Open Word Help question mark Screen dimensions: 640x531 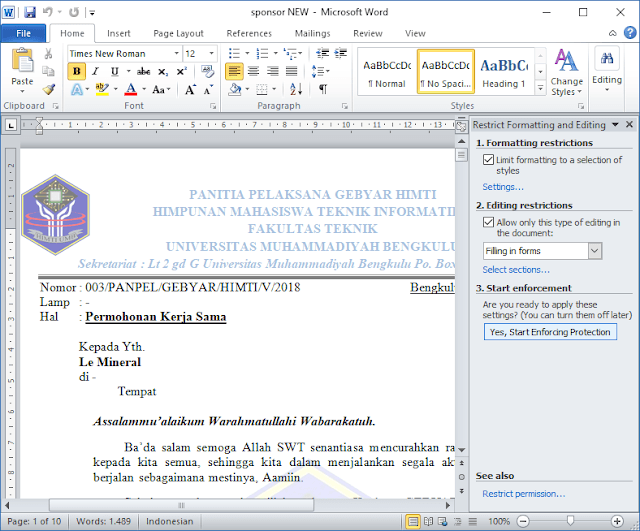click(630, 33)
